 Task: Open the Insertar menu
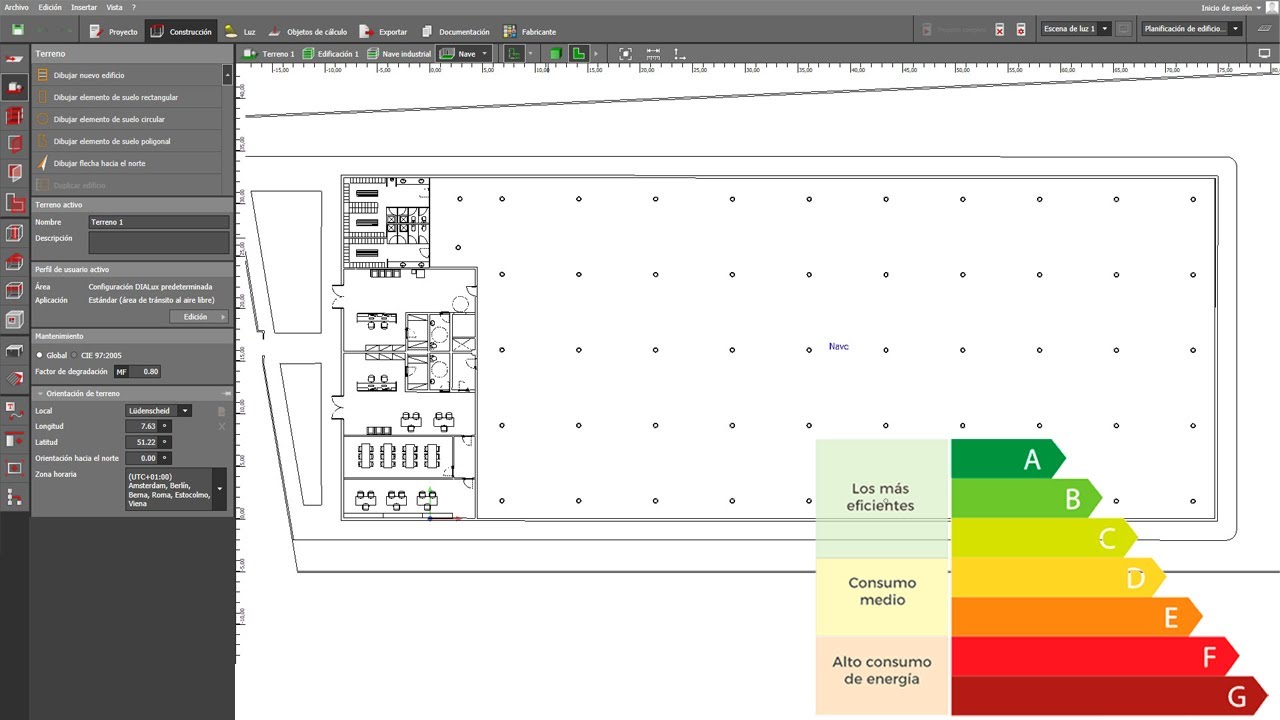[84, 7]
